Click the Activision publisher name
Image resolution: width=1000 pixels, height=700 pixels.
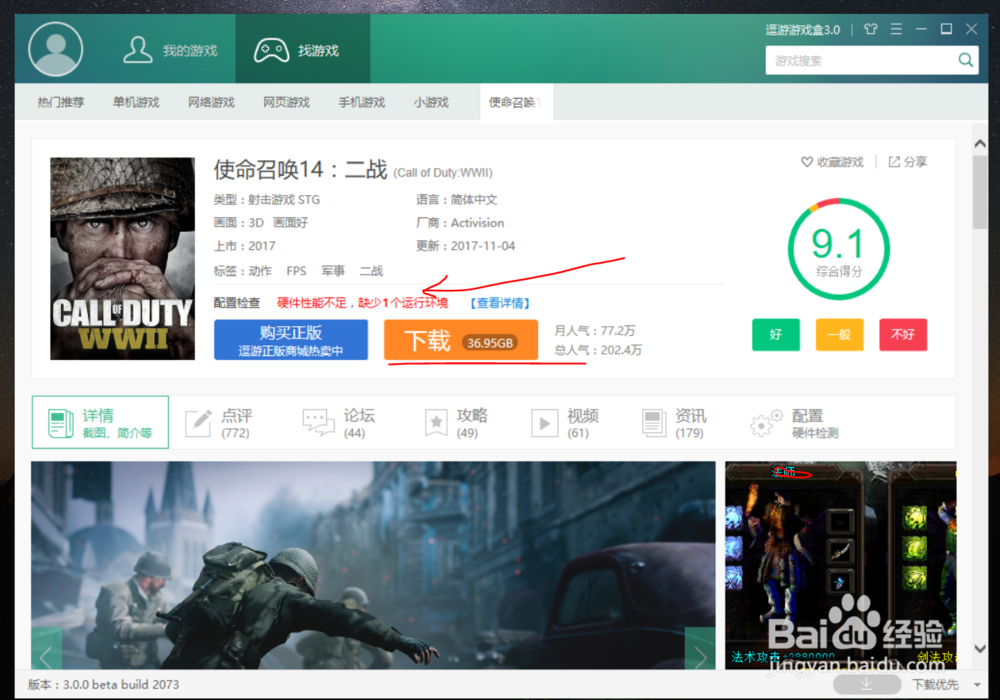[477, 223]
